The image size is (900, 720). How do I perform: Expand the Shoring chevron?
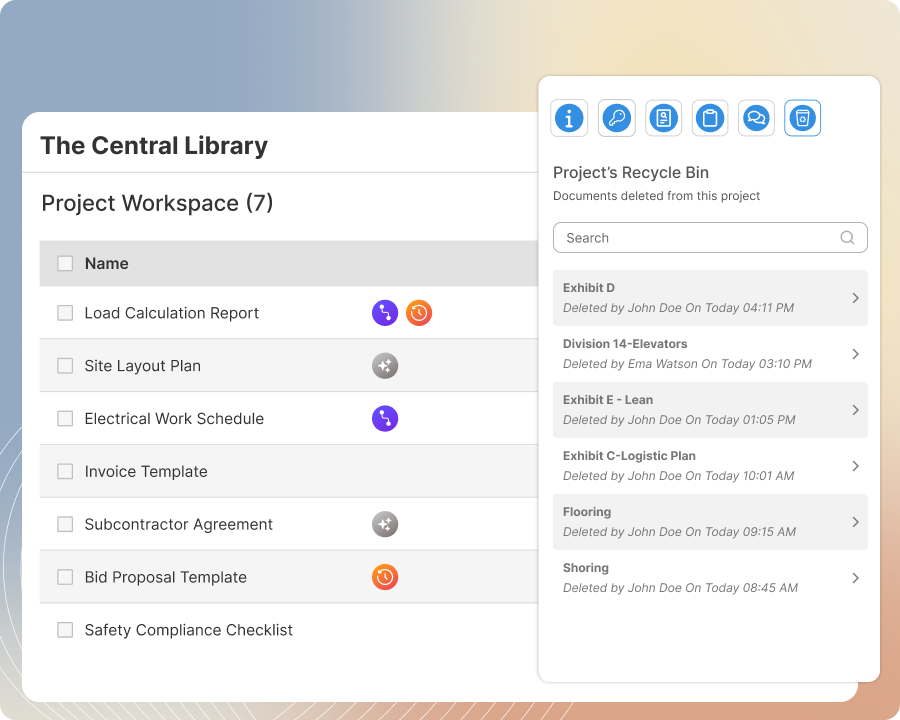[855, 578]
